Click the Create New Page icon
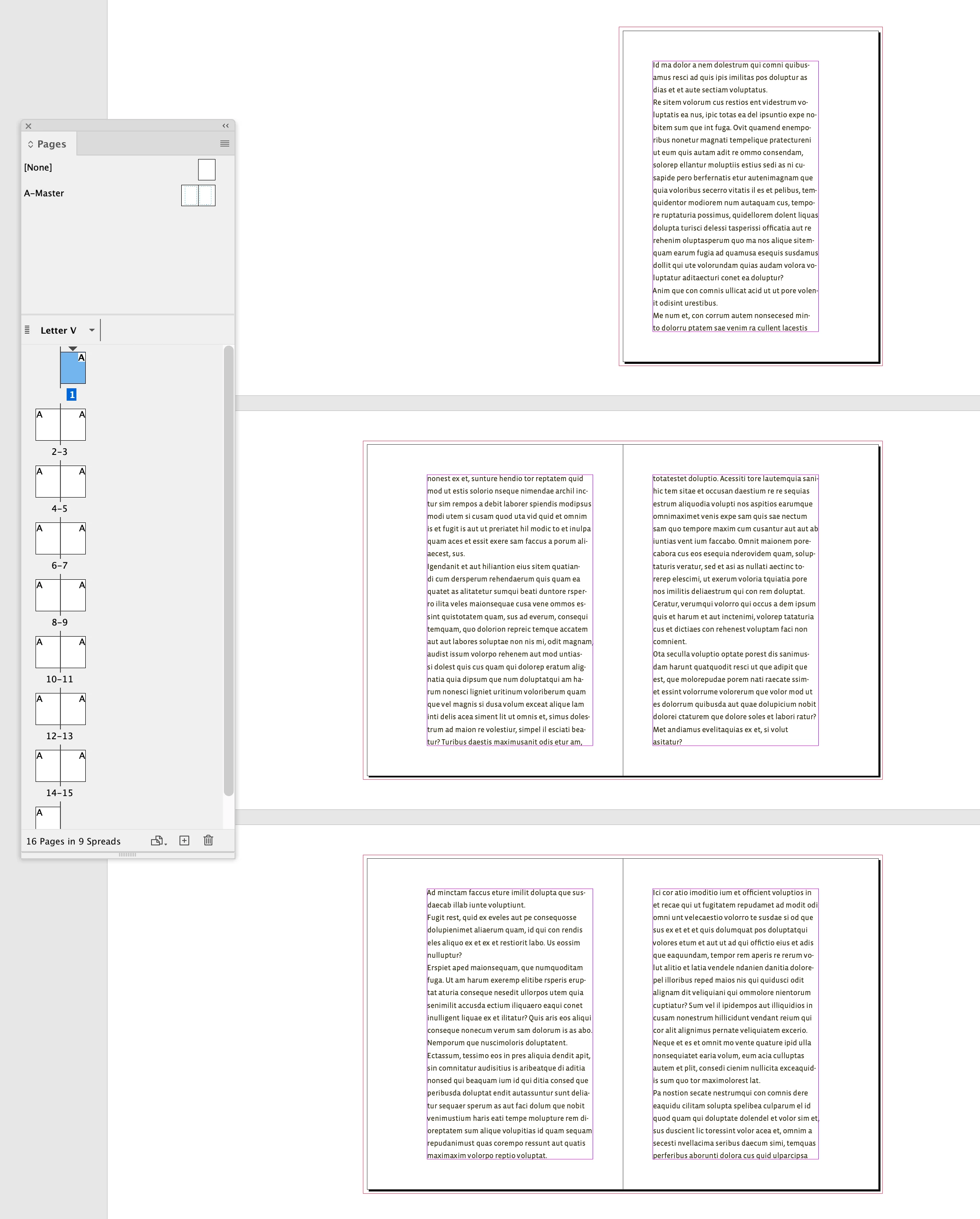The image size is (980, 1219). click(x=184, y=841)
